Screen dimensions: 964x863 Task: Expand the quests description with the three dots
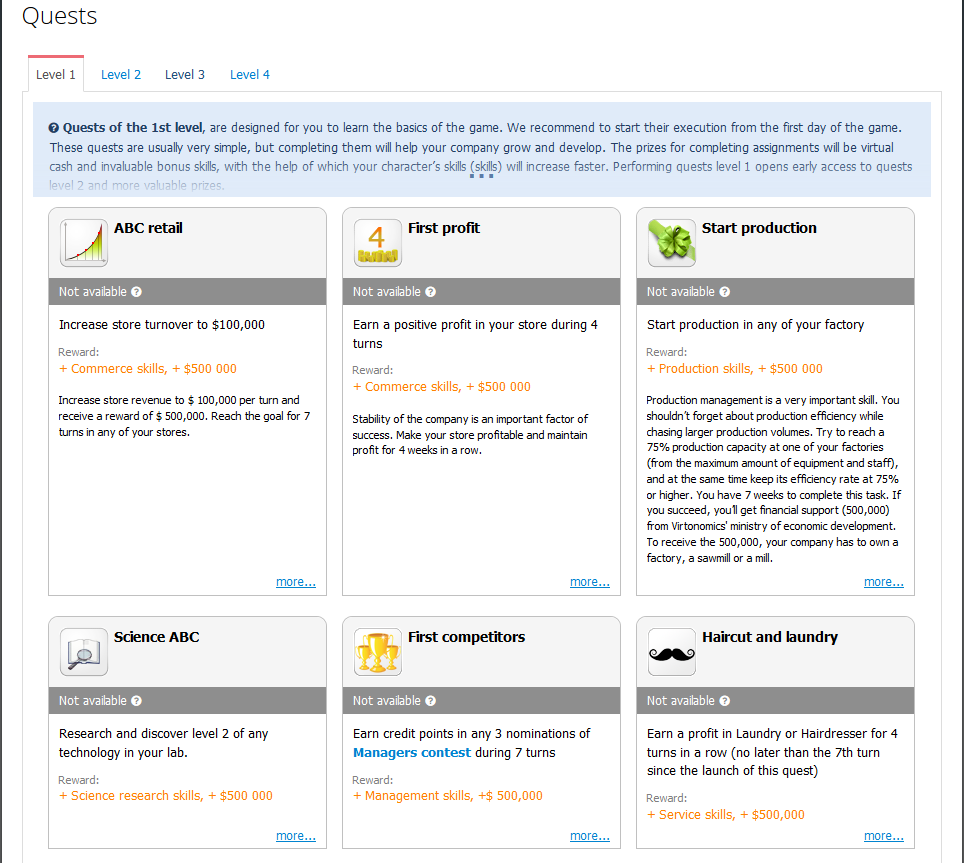[x=481, y=176]
